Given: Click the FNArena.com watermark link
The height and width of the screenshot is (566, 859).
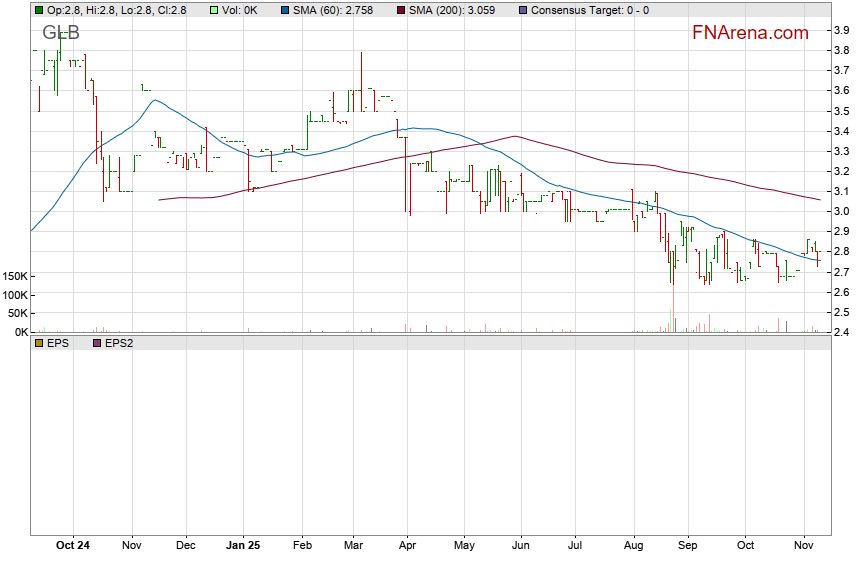Looking at the screenshot, I should (750, 33).
